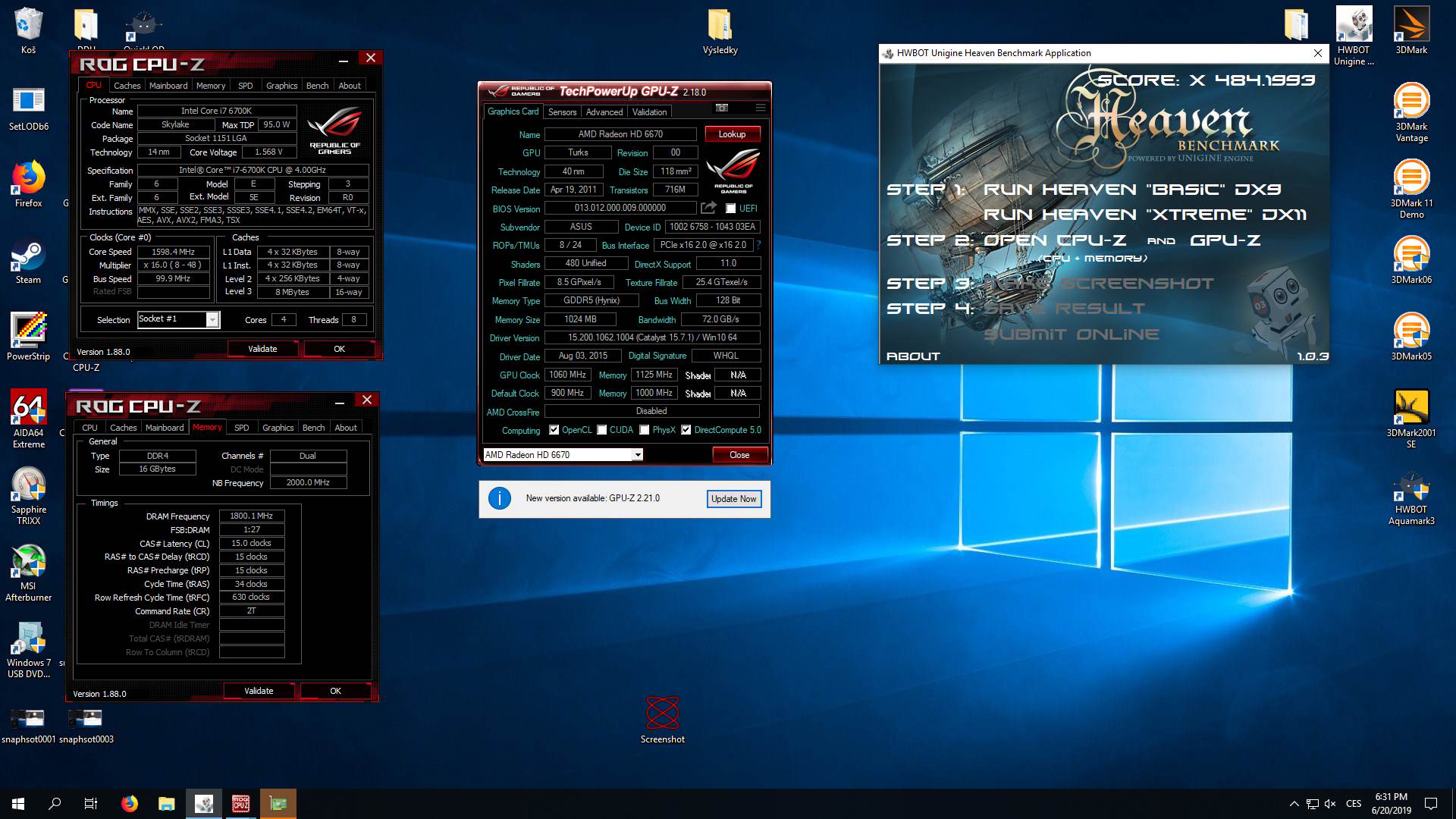The image size is (1456, 819).
Task: Switch to Caches tab in upper CPU-Z
Action: point(127,86)
